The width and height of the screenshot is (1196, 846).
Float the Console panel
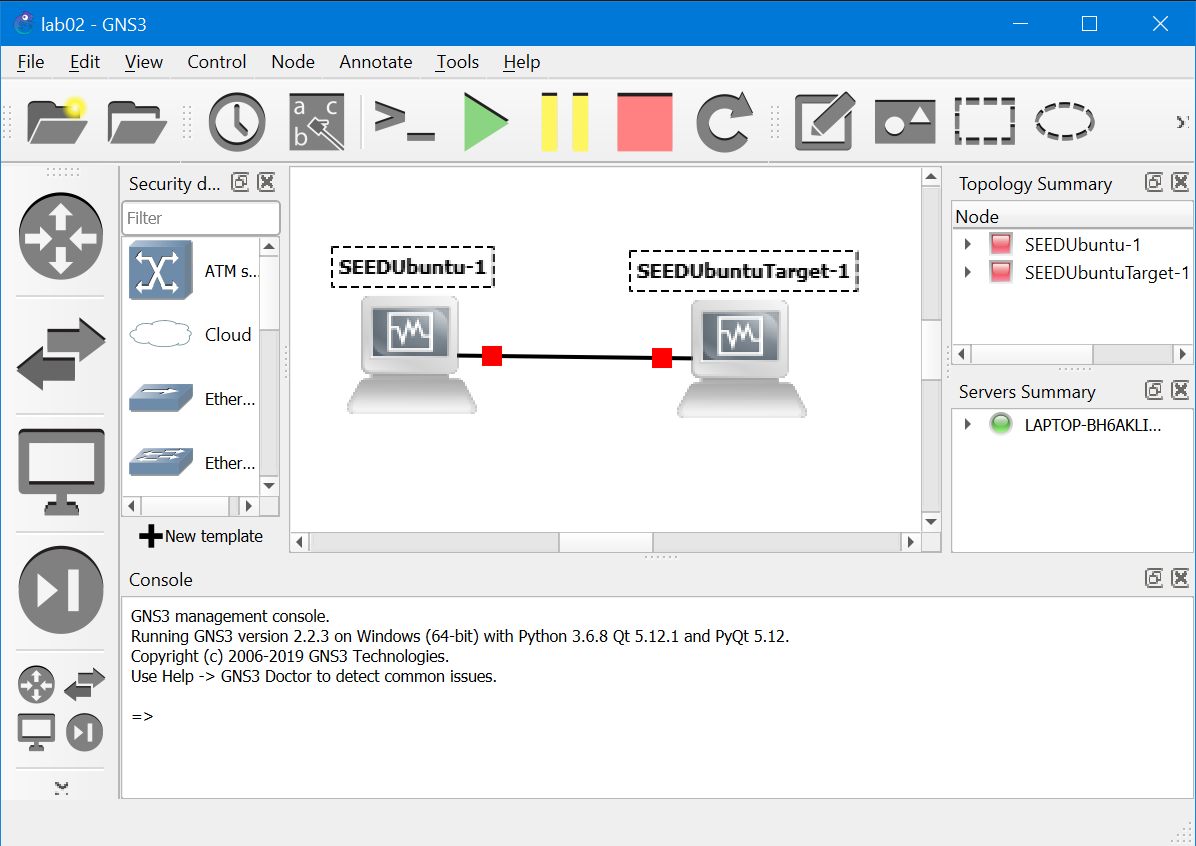[x=1154, y=578]
